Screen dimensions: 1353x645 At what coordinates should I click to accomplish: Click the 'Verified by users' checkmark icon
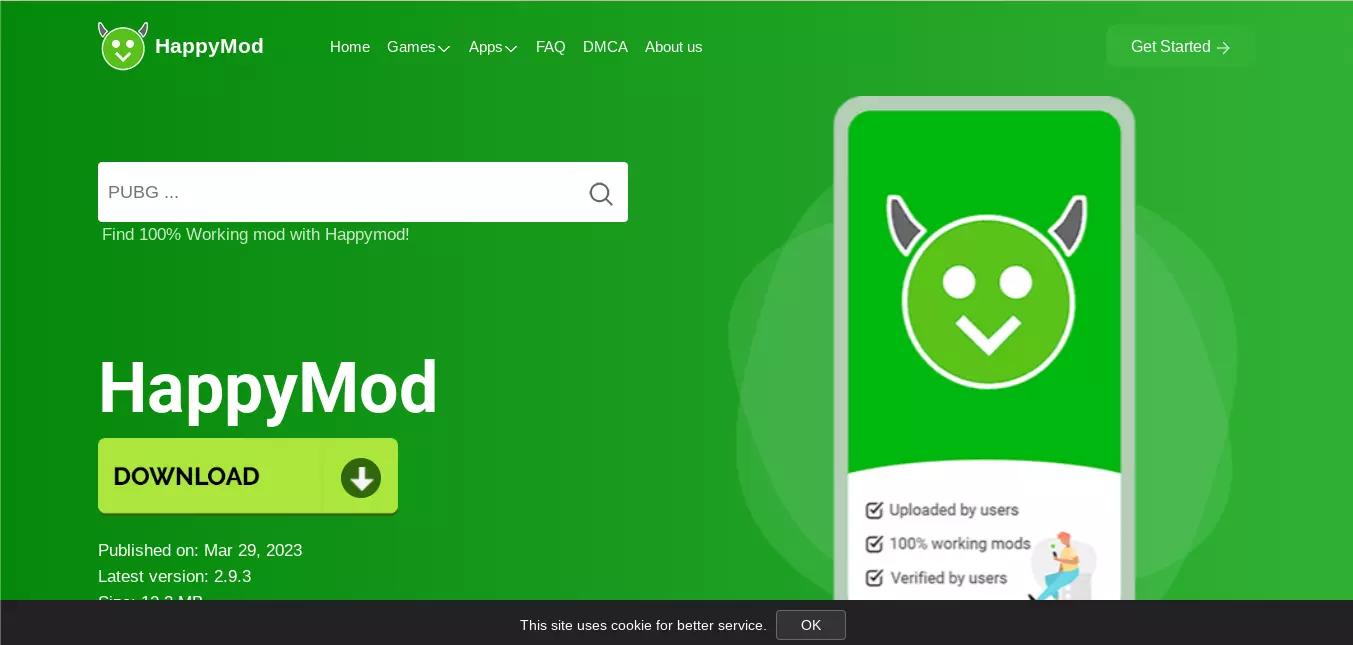point(874,578)
